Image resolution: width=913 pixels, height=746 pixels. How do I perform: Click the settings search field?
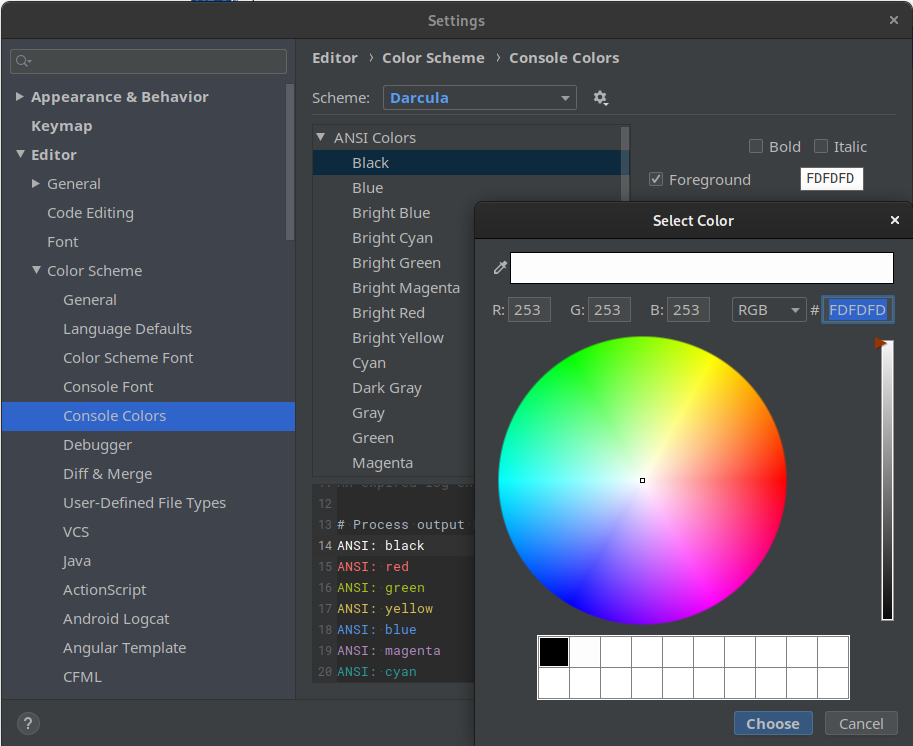tap(148, 61)
